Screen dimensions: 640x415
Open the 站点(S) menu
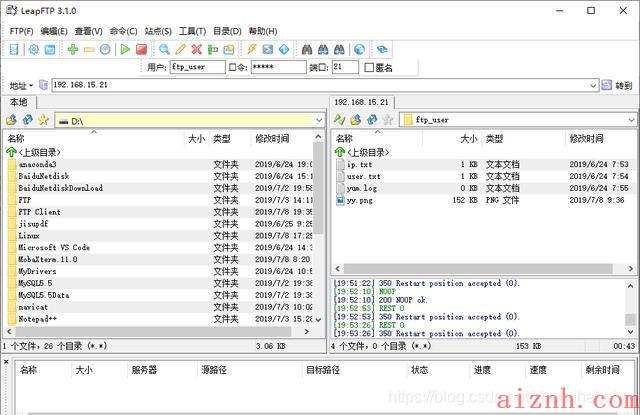(x=158, y=31)
